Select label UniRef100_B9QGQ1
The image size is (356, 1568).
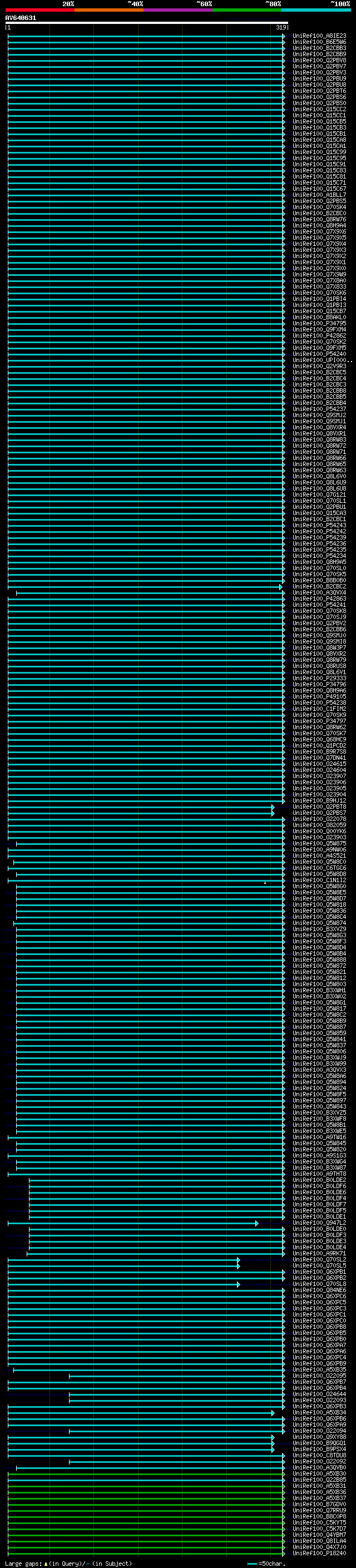click(319, 1443)
